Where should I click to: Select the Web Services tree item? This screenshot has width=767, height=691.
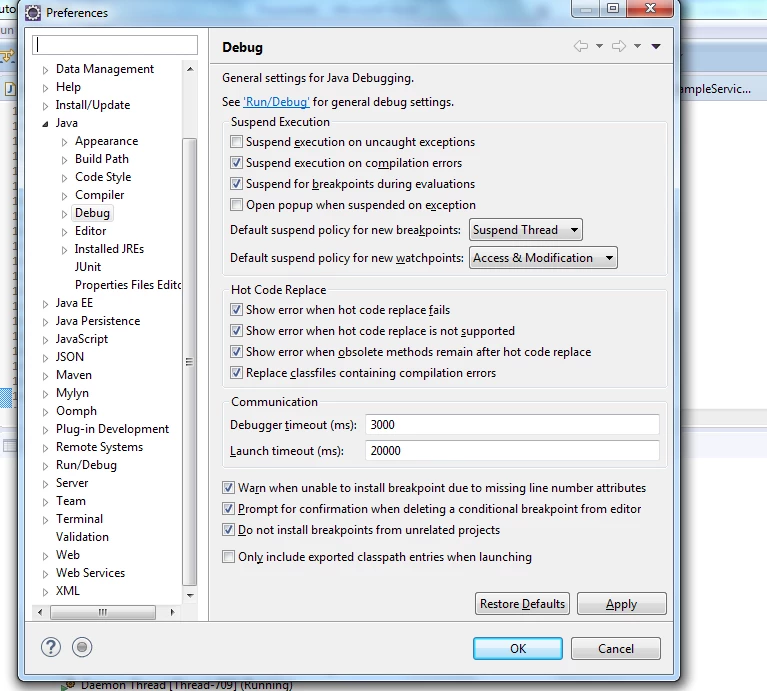pyautogui.click(x=90, y=573)
